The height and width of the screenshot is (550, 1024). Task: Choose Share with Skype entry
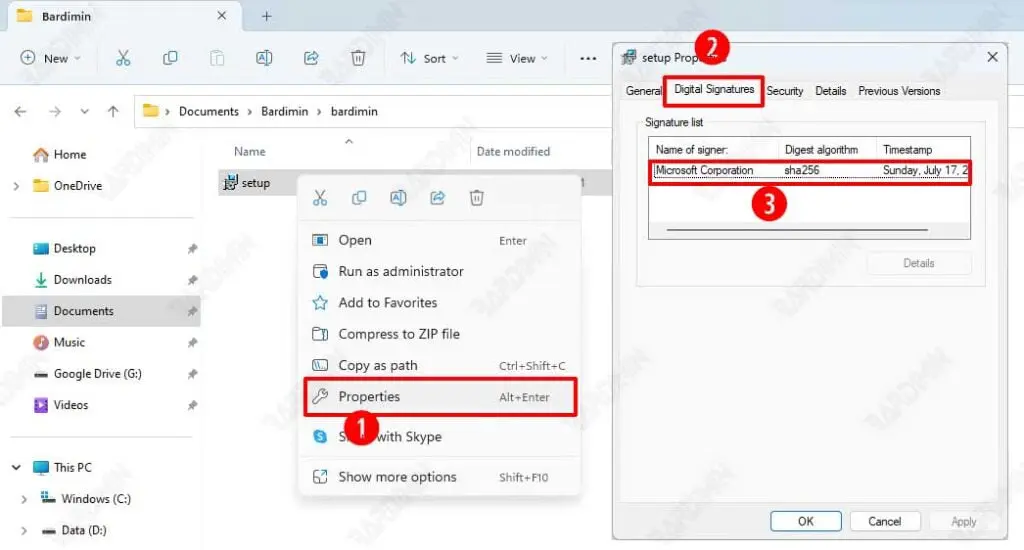(440, 436)
